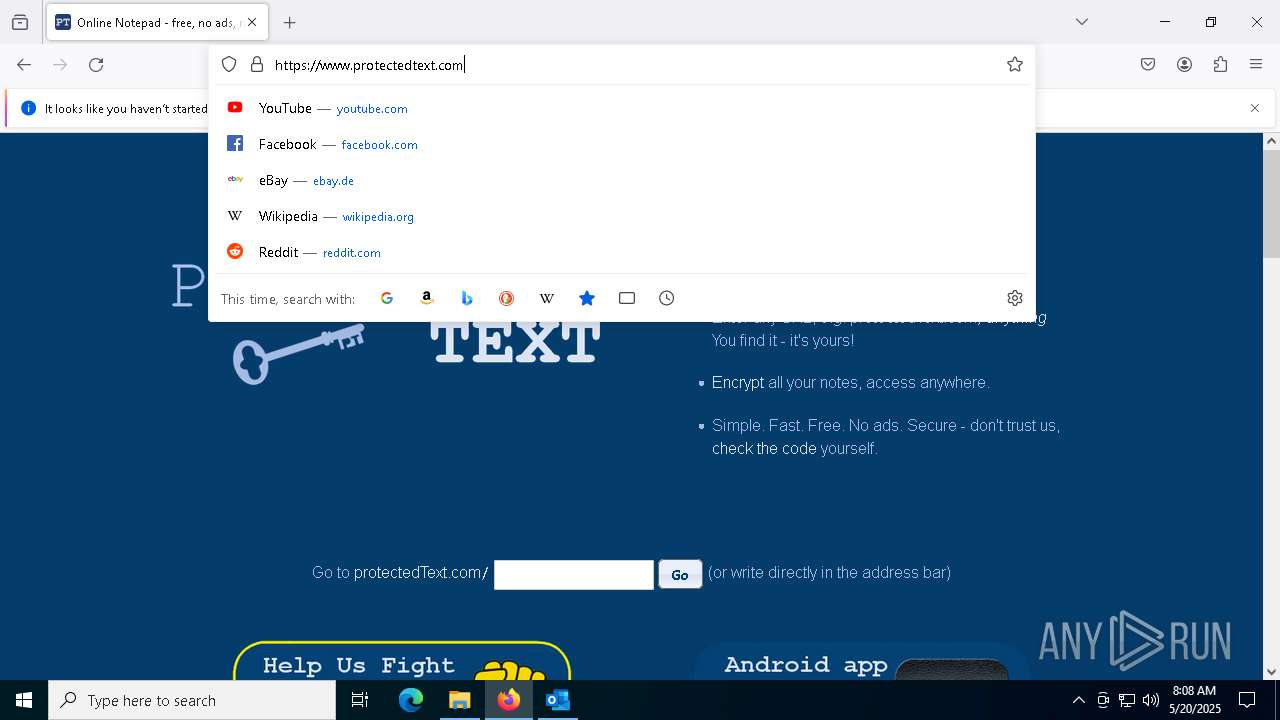Viewport: 1280px width, 720px height.
Task: Click the taskbar search box
Action: coord(192,700)
